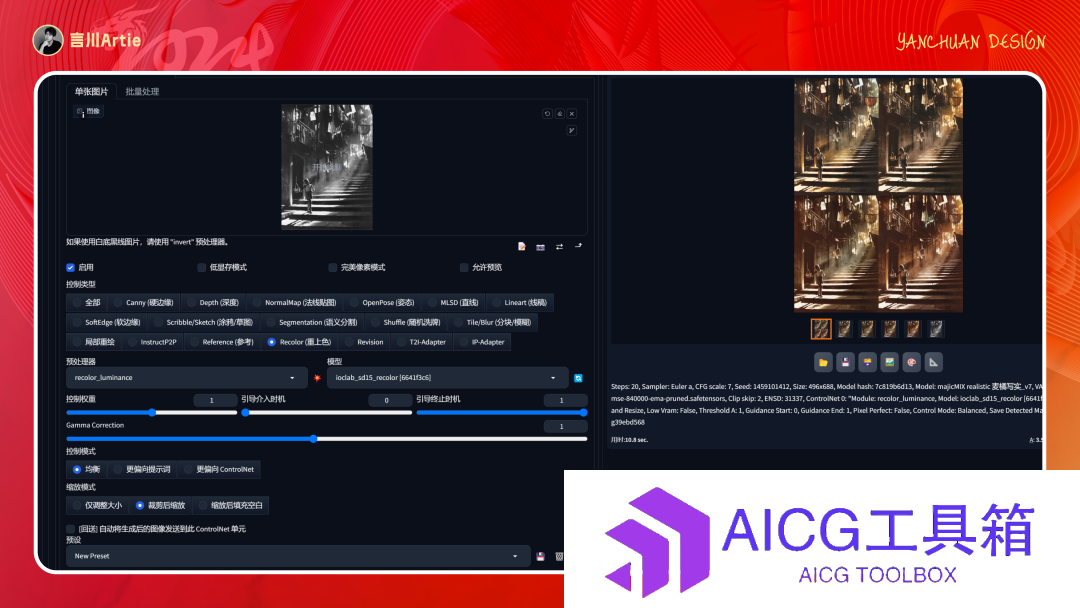Click the third output action icon, the zip one

tap(867, 362)
